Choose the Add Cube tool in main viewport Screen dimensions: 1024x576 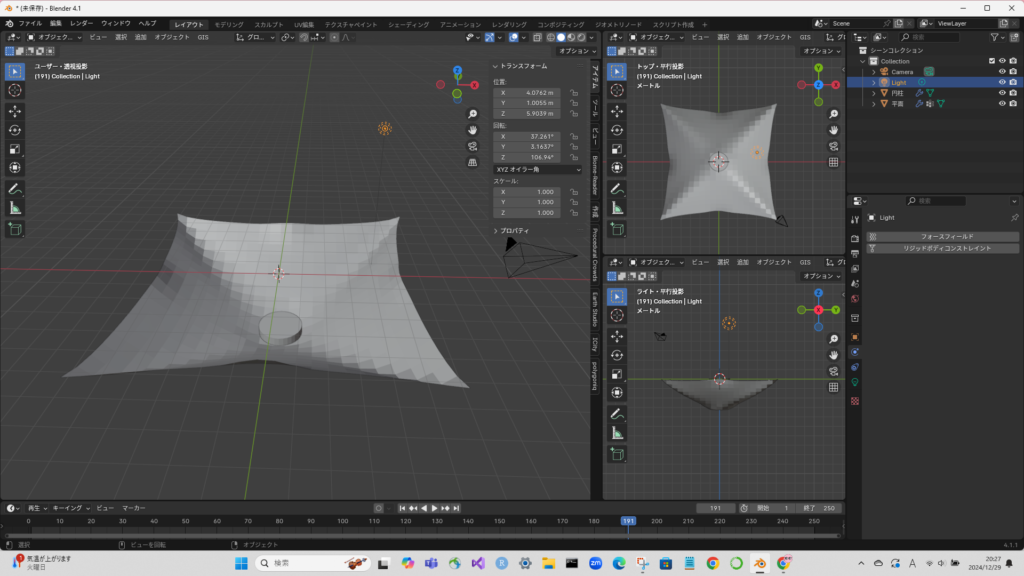tap(15, 229)
